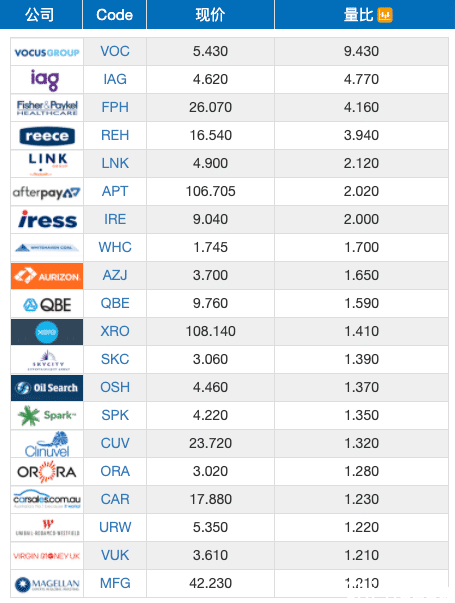Follow the WHC code link

click(x=115, y=247)
